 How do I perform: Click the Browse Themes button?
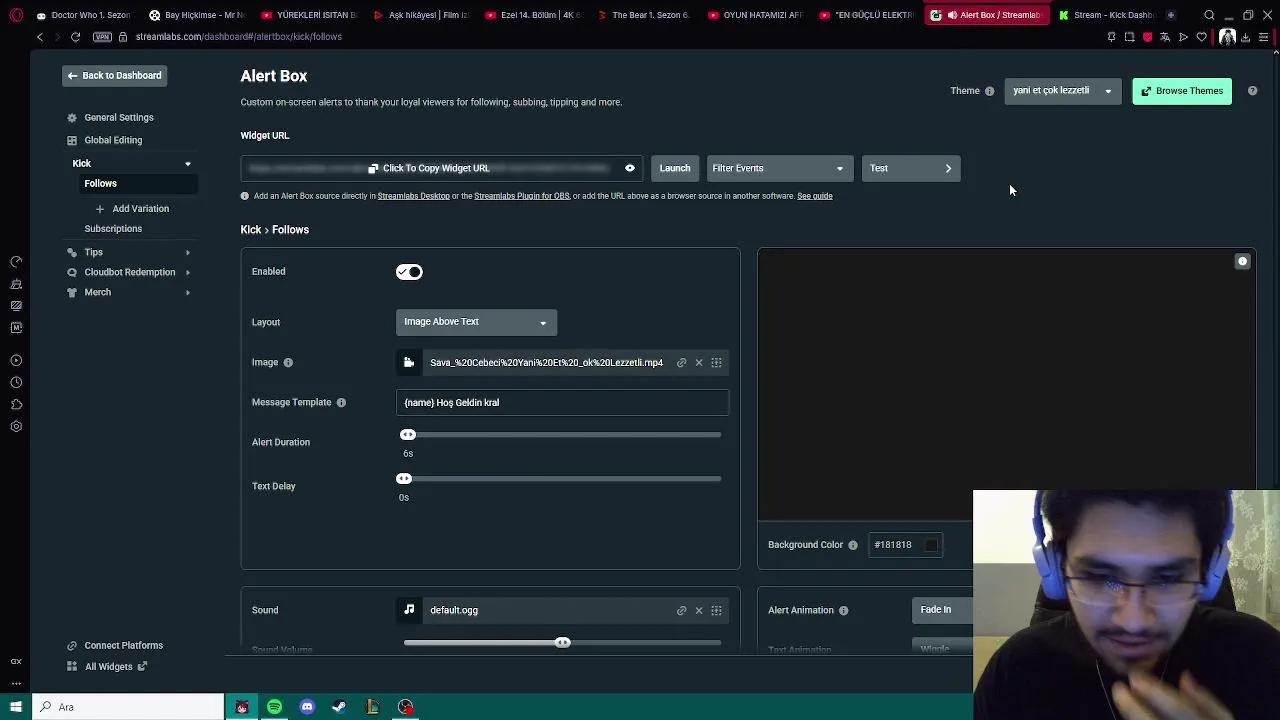click(x=1182, y=91)
